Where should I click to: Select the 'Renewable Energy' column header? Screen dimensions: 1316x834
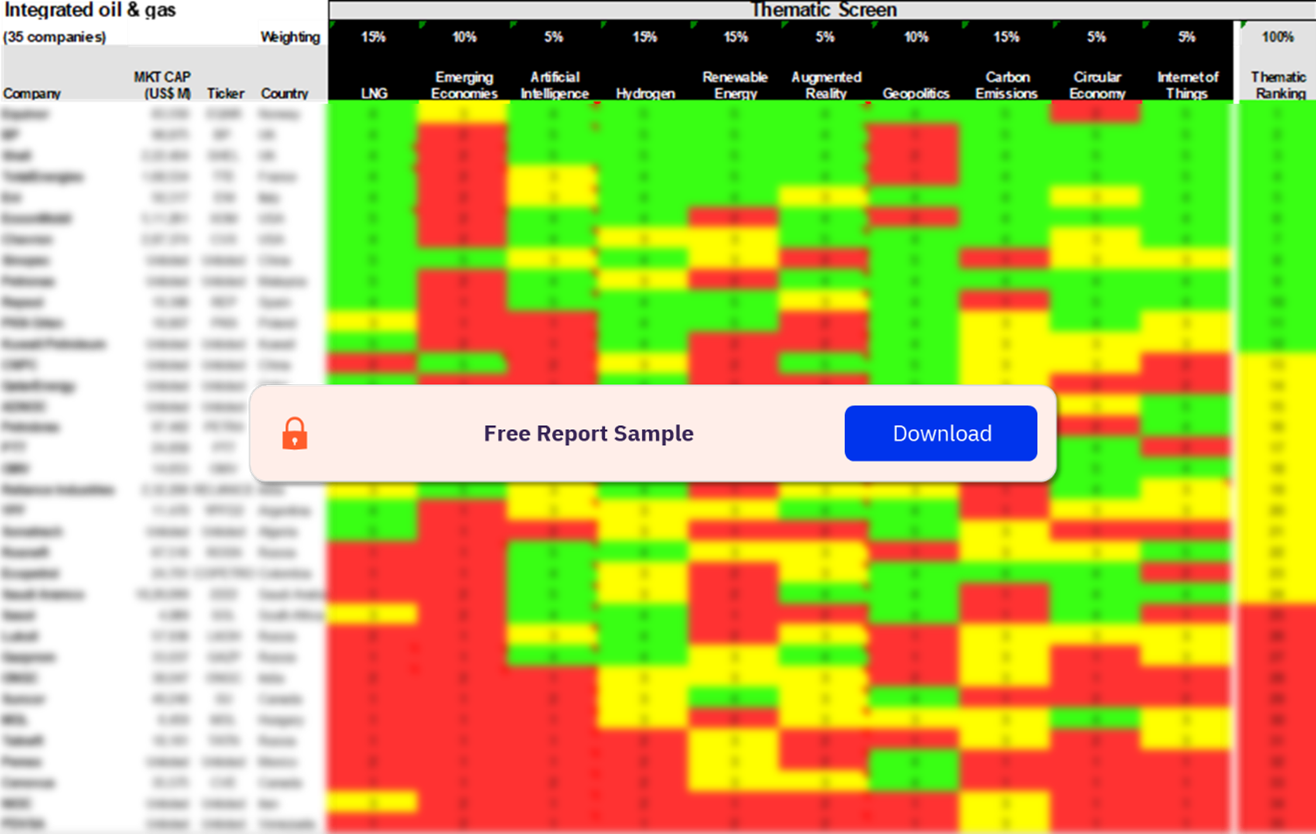[735, 85]
